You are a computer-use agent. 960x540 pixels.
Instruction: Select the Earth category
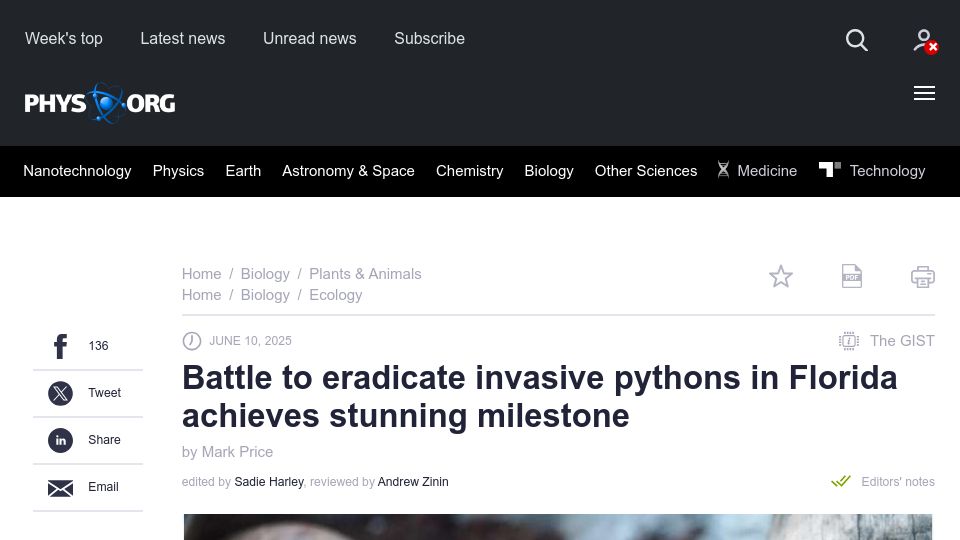(243, 171)
